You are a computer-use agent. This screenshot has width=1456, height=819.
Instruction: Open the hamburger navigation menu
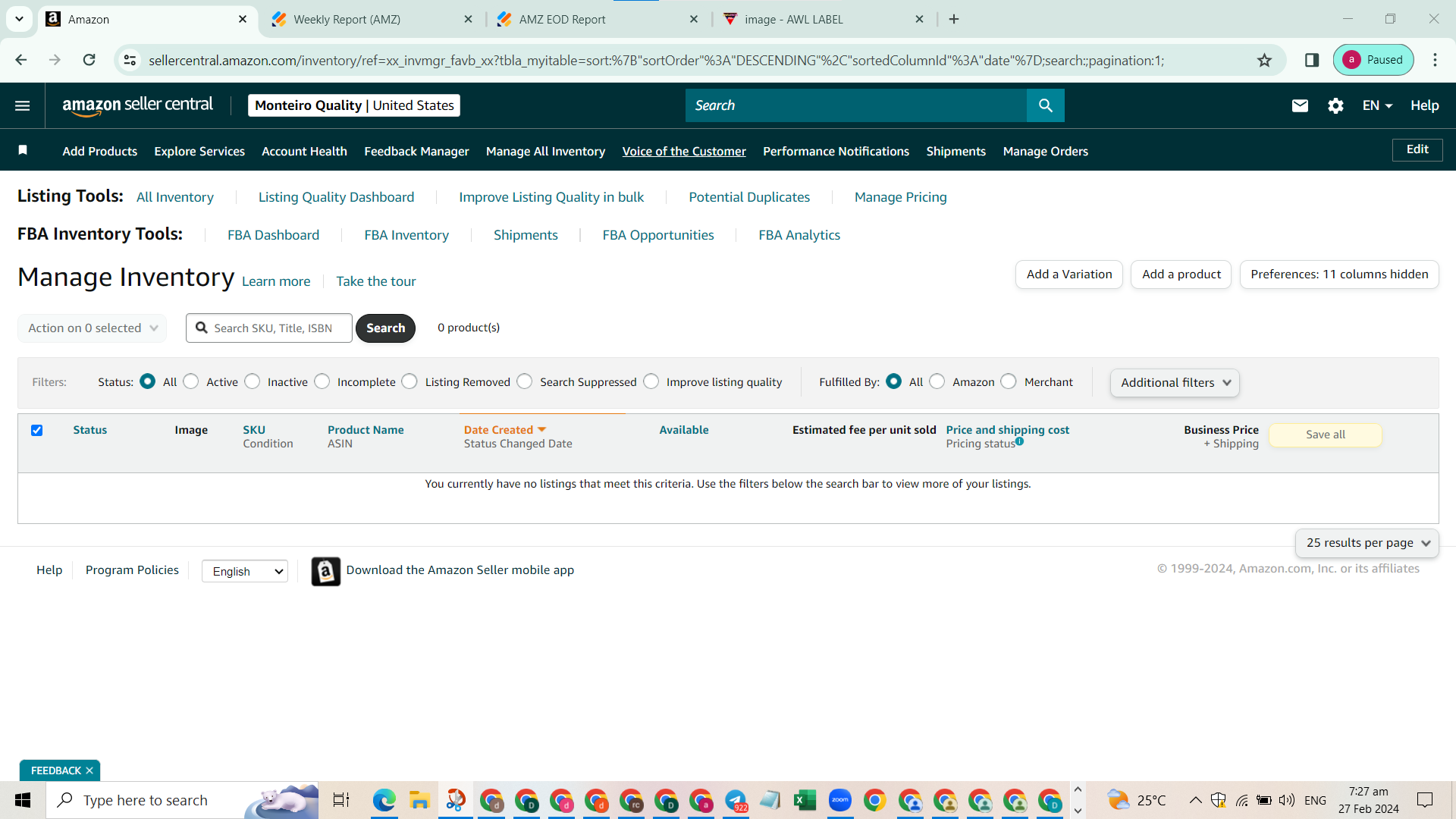(23, 105)
